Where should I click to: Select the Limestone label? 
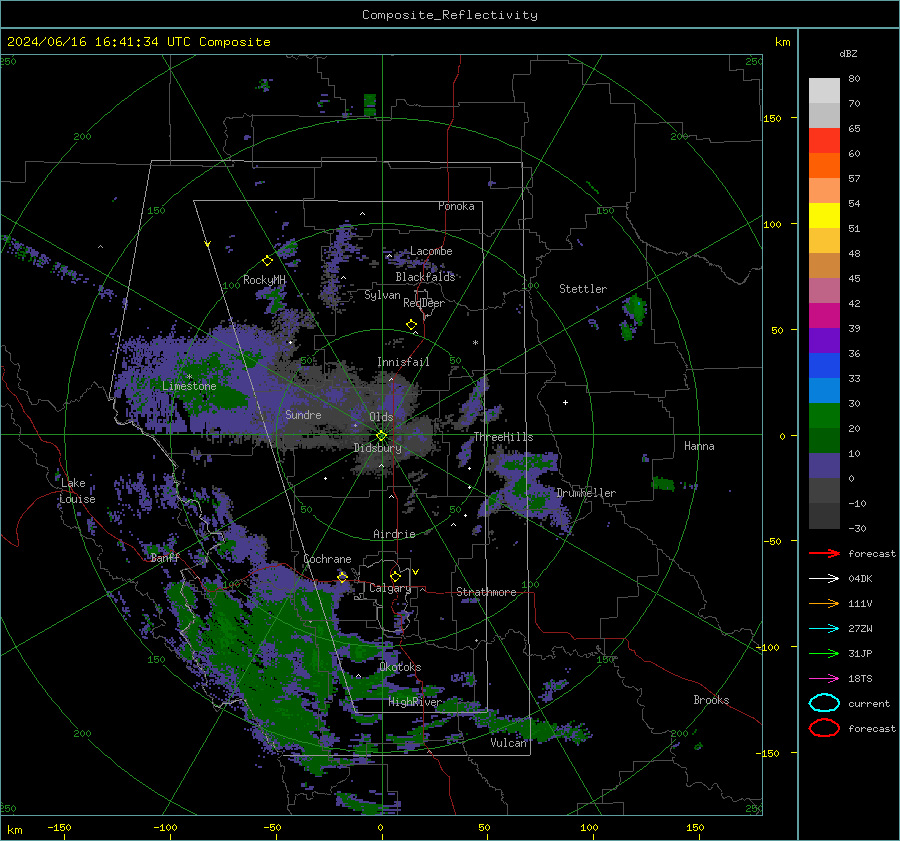click(x=189, y=386)
